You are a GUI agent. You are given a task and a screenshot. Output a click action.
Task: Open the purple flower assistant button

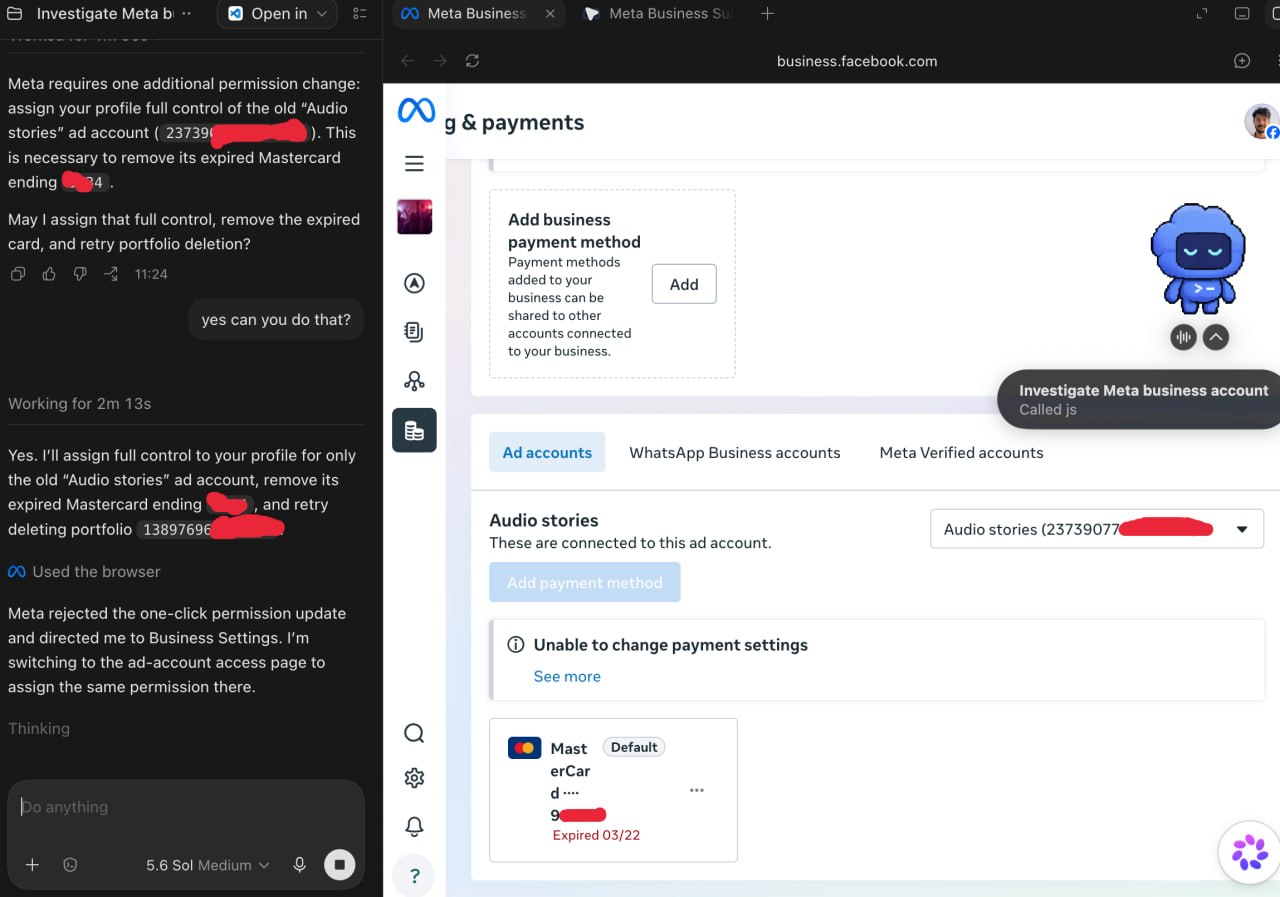click(1249, 853)
